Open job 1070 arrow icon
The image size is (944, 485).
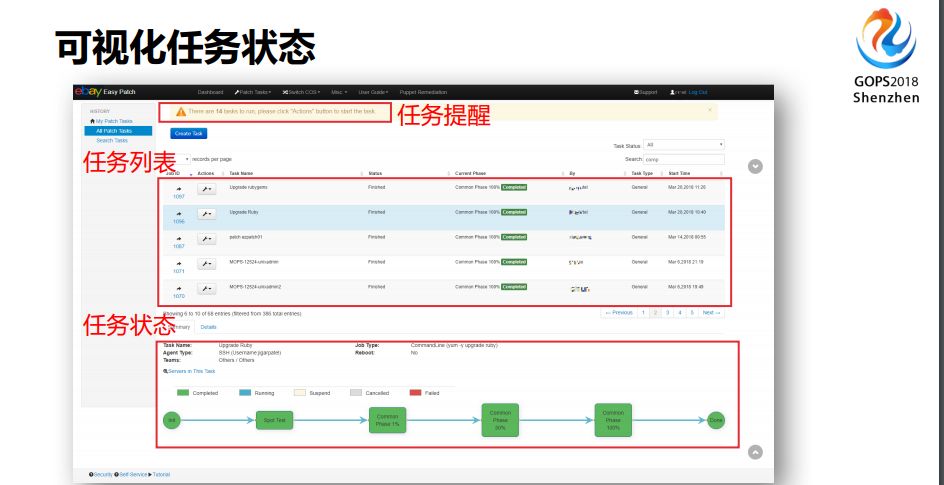(179, 289)
